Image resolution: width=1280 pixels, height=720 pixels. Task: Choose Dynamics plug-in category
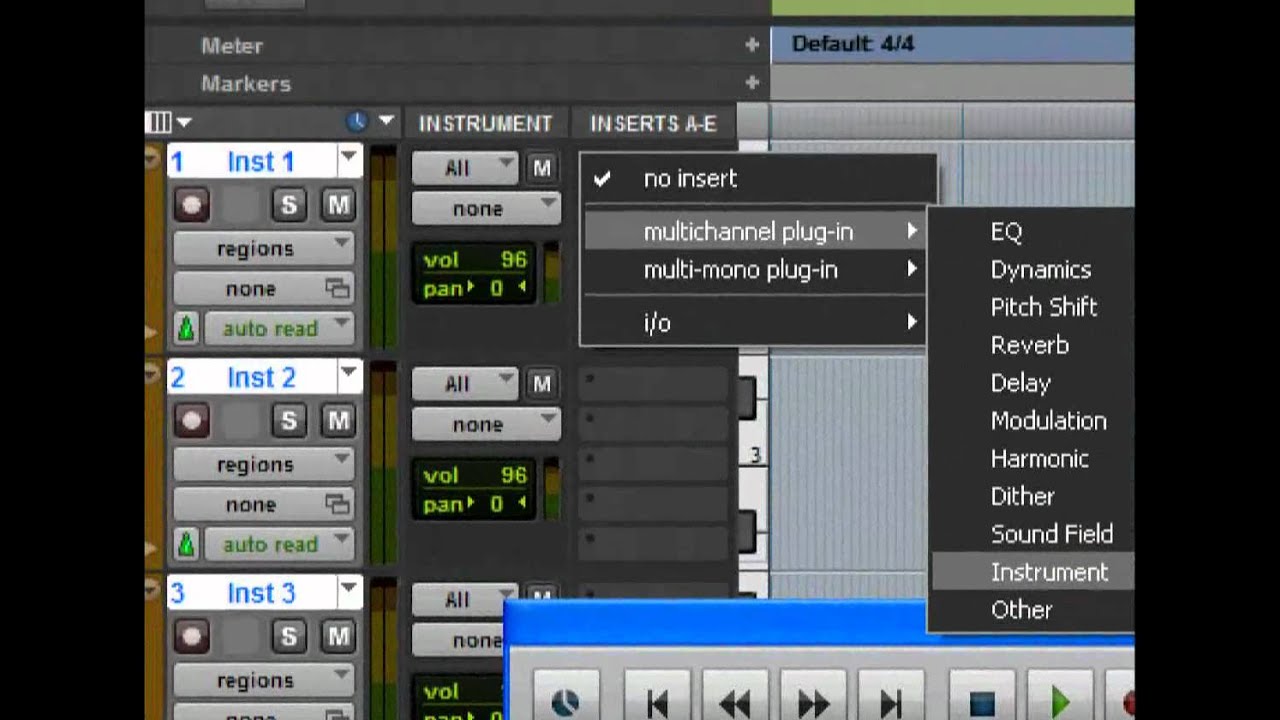click(x=1031, y=270)
